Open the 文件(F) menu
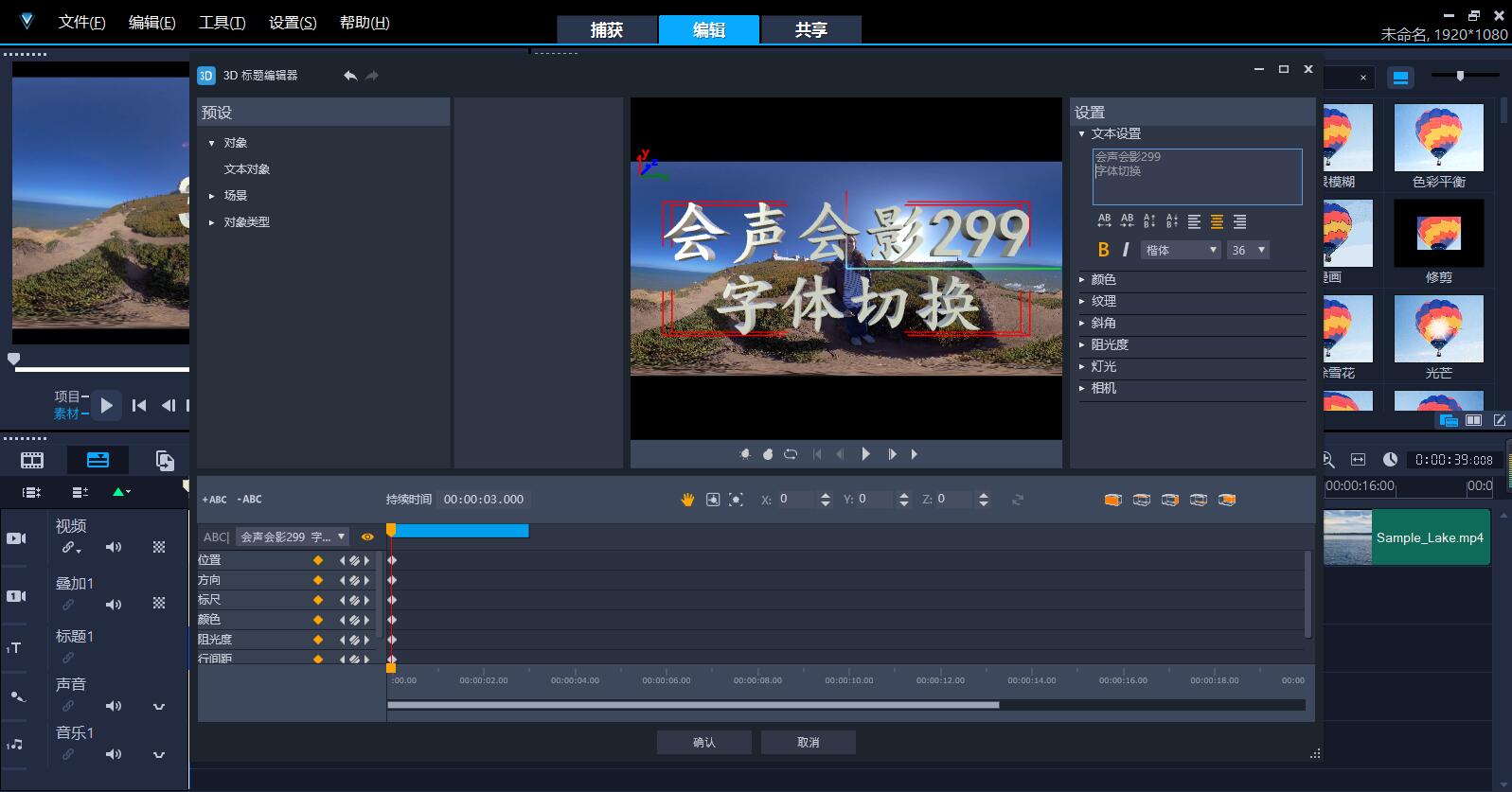This screenshot has width=1512, height=792. point(81,22)
